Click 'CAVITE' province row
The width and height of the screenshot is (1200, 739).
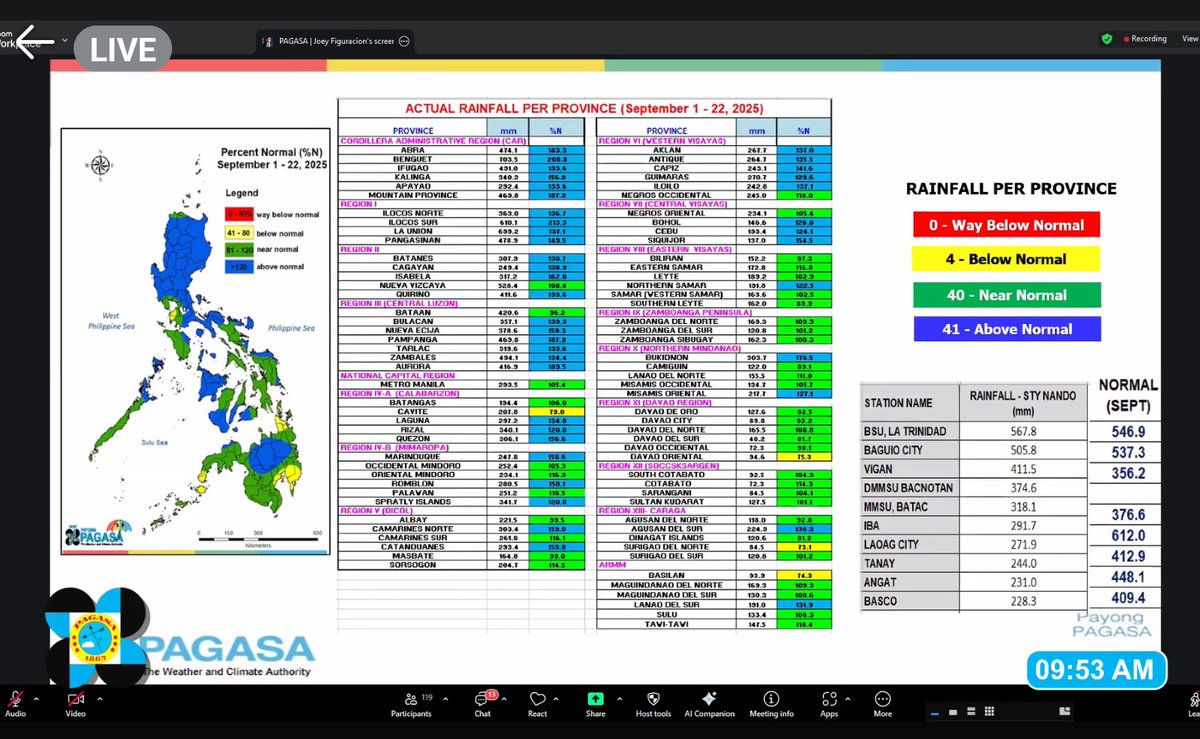(462, 411)
